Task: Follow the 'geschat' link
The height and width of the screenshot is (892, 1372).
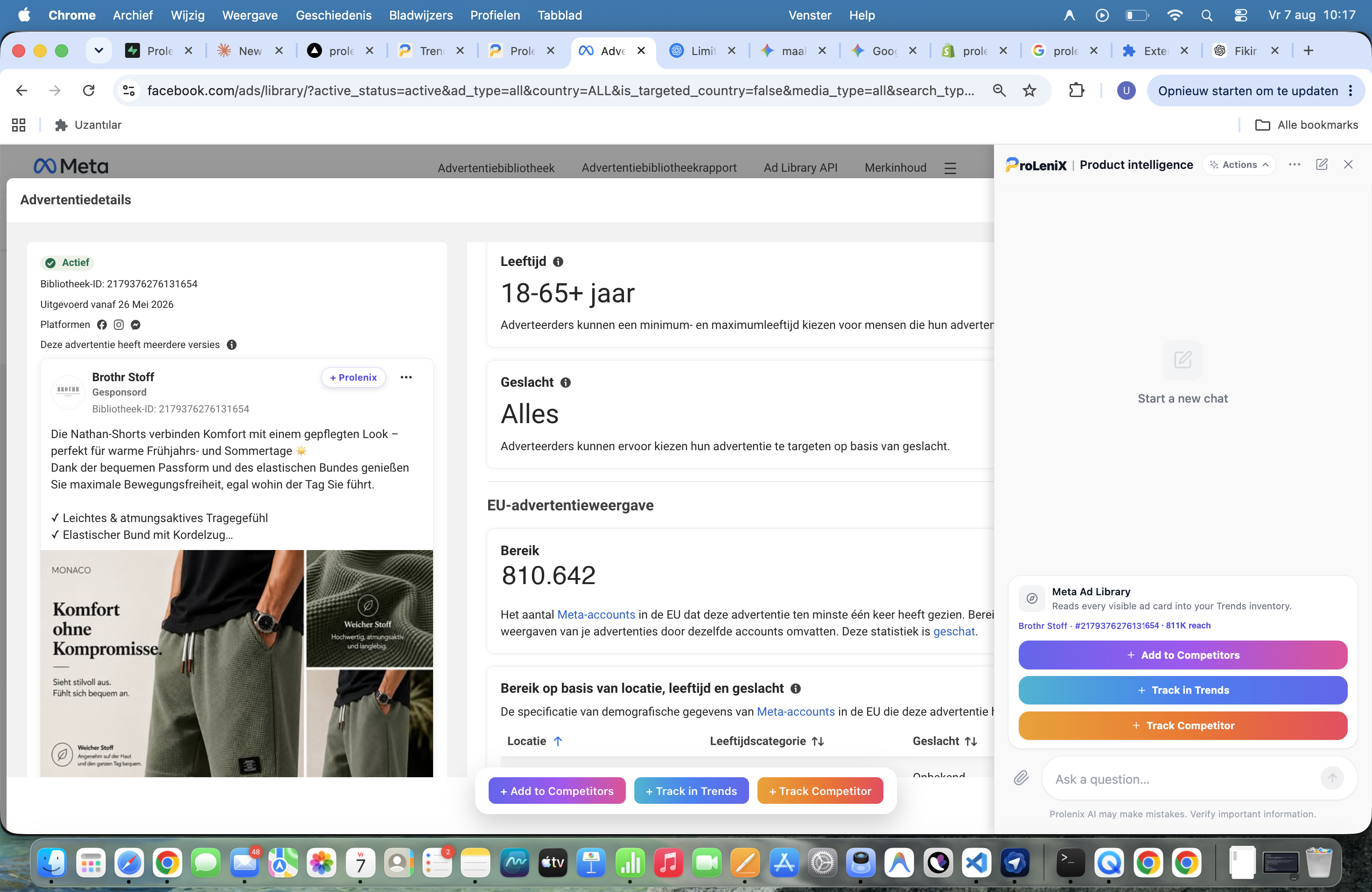Action: (x=954, y=632)
